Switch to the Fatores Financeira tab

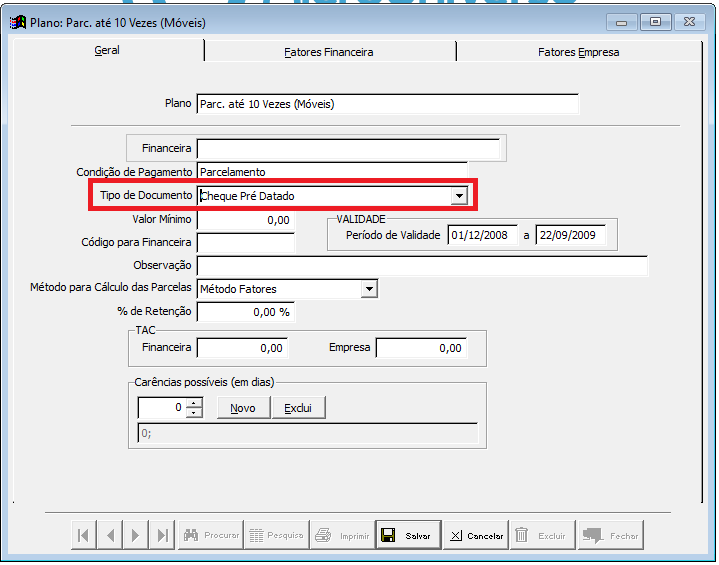pyautogui.click(x=329, y=52)
